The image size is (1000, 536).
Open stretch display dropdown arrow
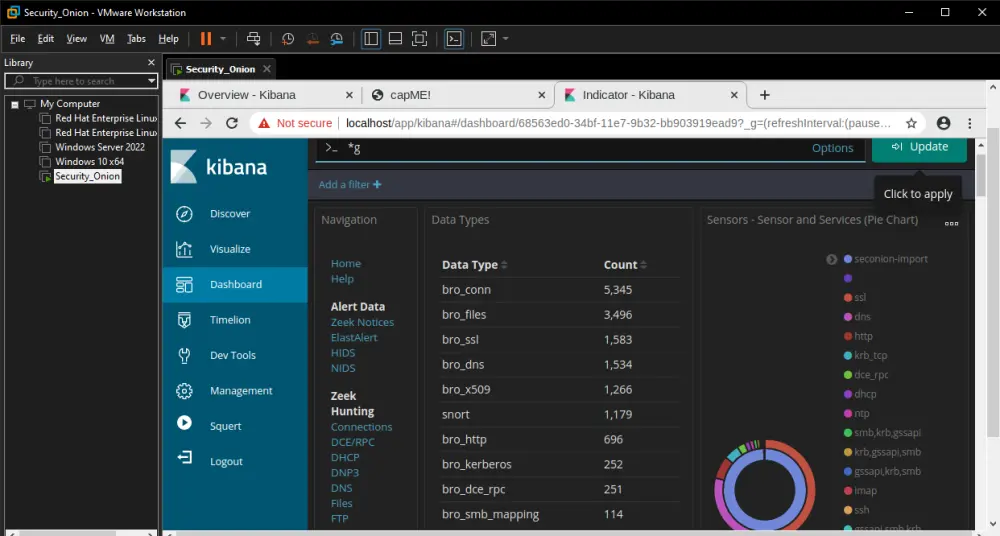click(x=506, y=39)
